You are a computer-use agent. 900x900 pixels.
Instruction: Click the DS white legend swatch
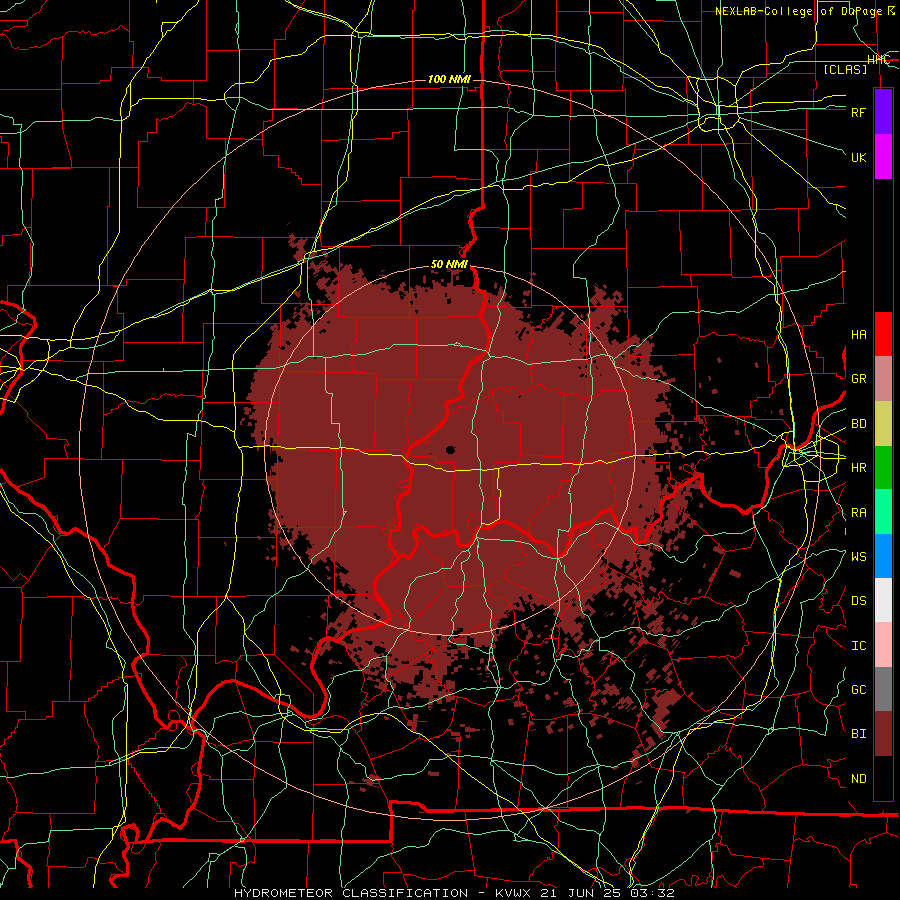[x=883, y=600]
